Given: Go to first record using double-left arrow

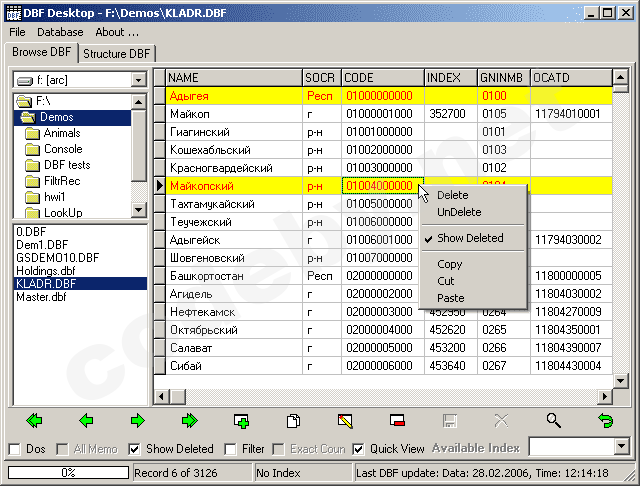Looking at the screenshot, I should click(35, 421).
